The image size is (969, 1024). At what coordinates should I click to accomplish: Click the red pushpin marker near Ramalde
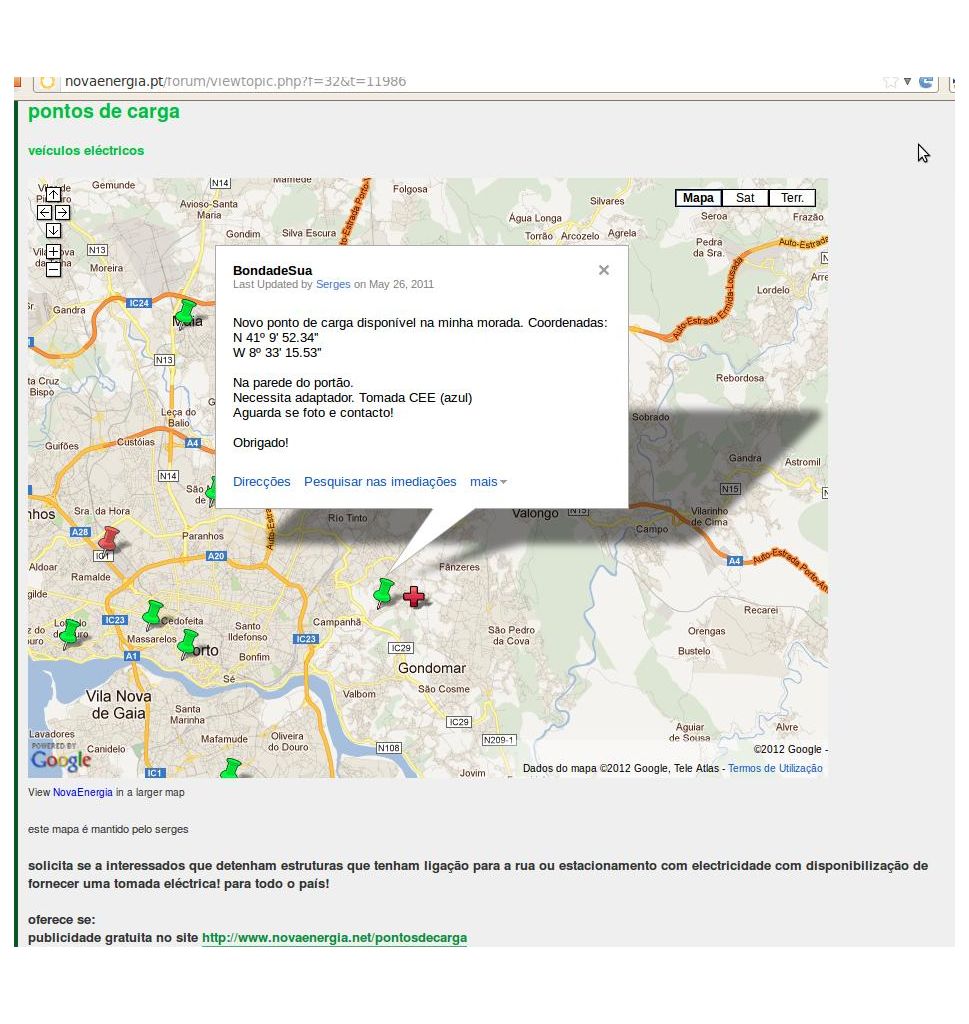coord(108,541)
